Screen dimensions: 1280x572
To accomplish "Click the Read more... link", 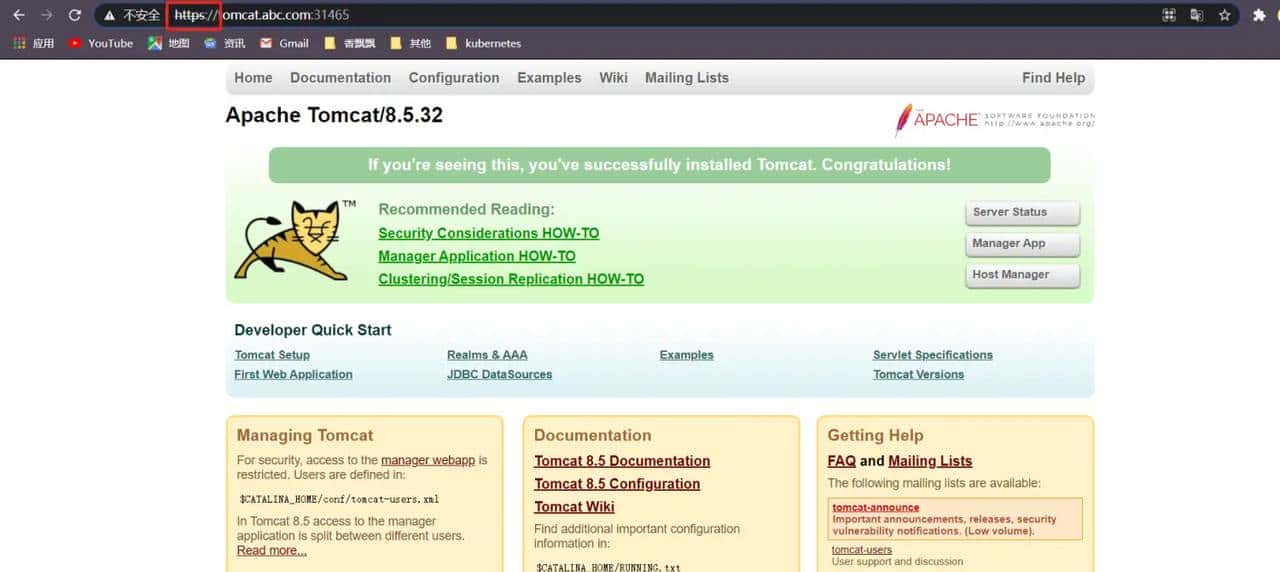I will [x=272, y=550].
